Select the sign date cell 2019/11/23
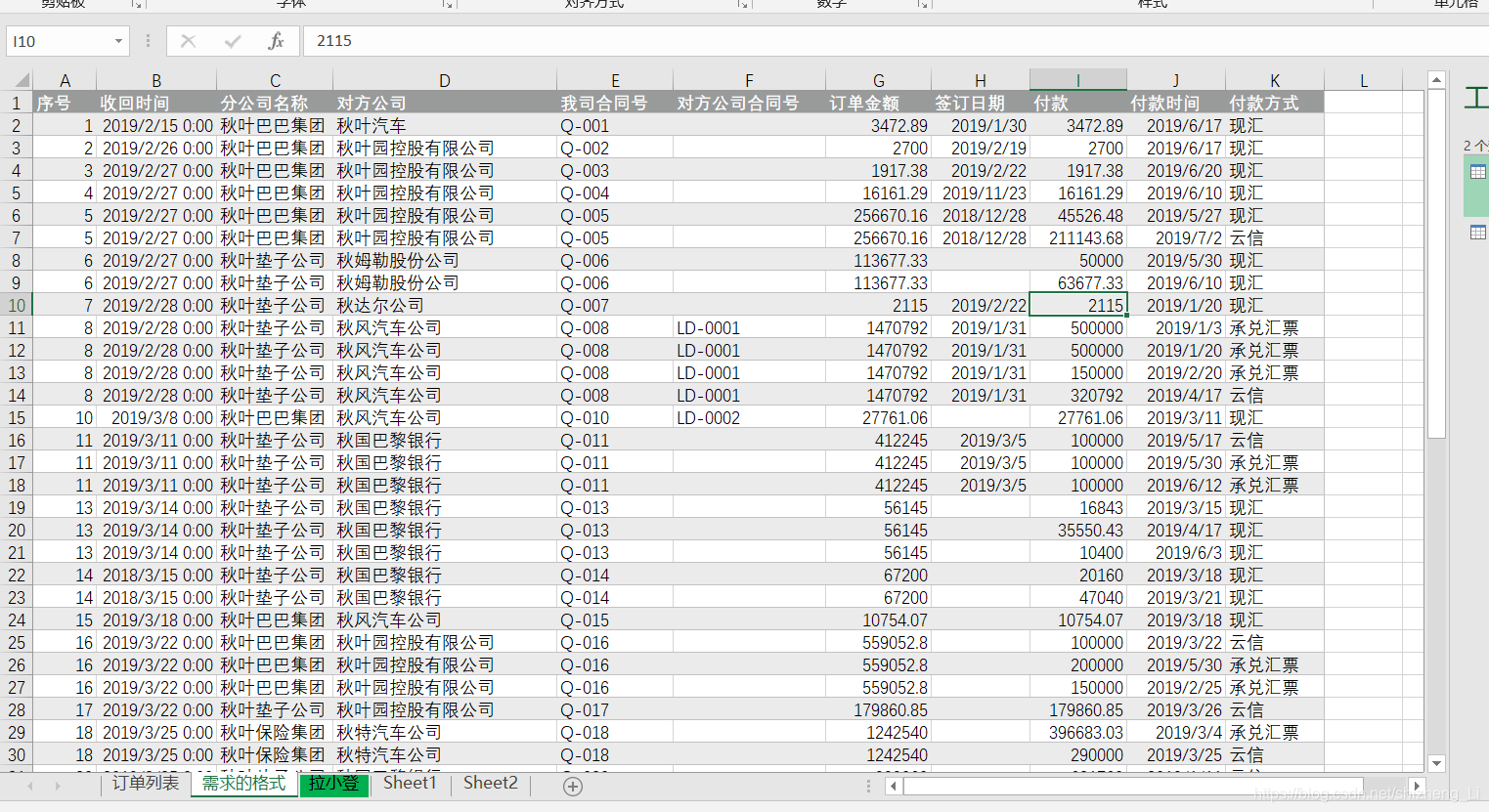Viewport: 1489px width, 812px height. click(981, 192)
